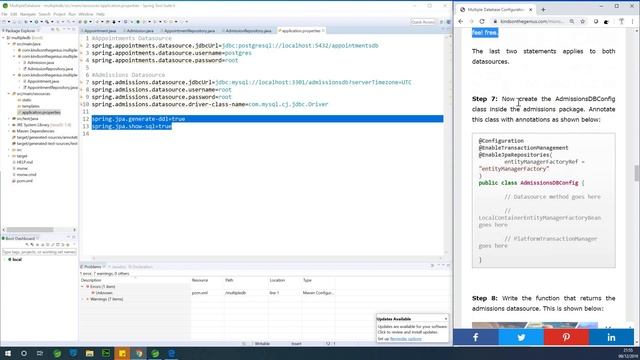The image size is (640, 360).
Task: Expand src/test/java folder
Action: (9, 118)
